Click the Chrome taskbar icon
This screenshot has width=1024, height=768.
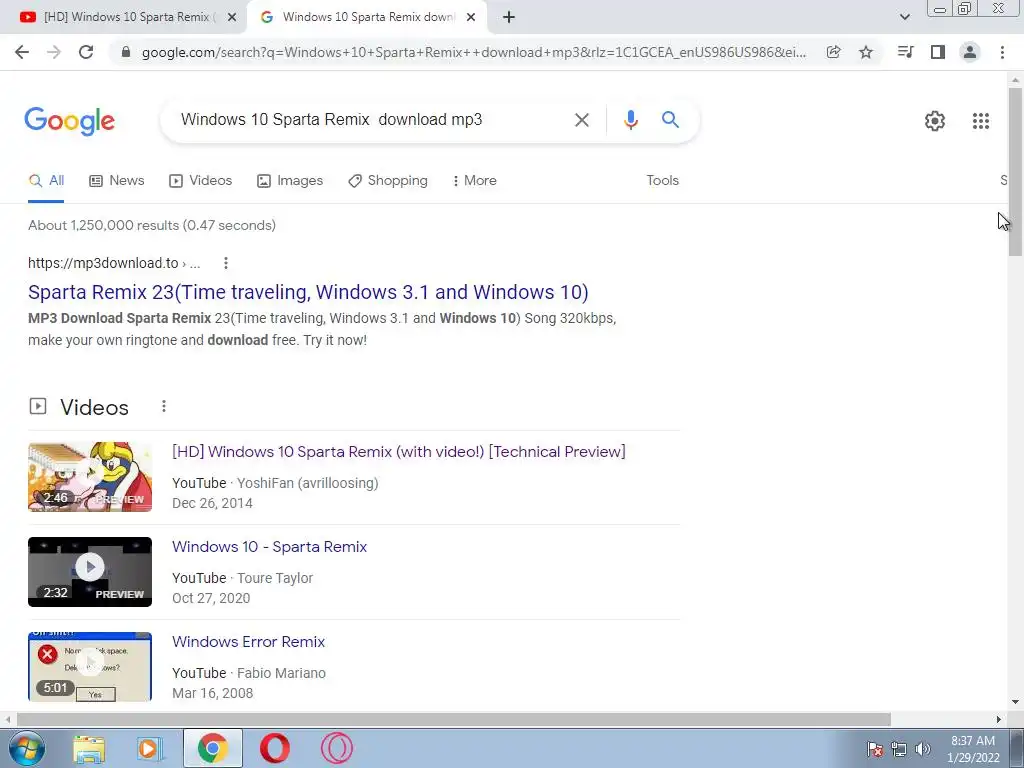click(212, 748)
